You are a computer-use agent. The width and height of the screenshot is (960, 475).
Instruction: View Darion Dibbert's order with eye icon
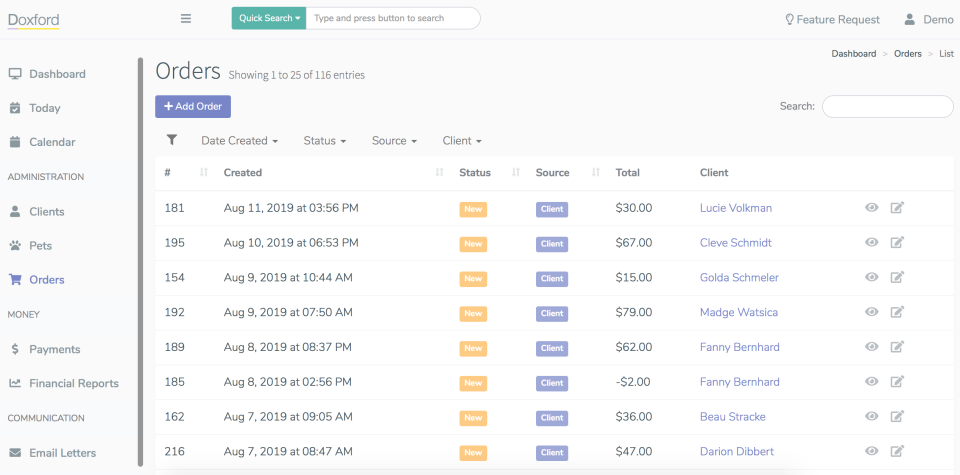click(x=872, y=452)
